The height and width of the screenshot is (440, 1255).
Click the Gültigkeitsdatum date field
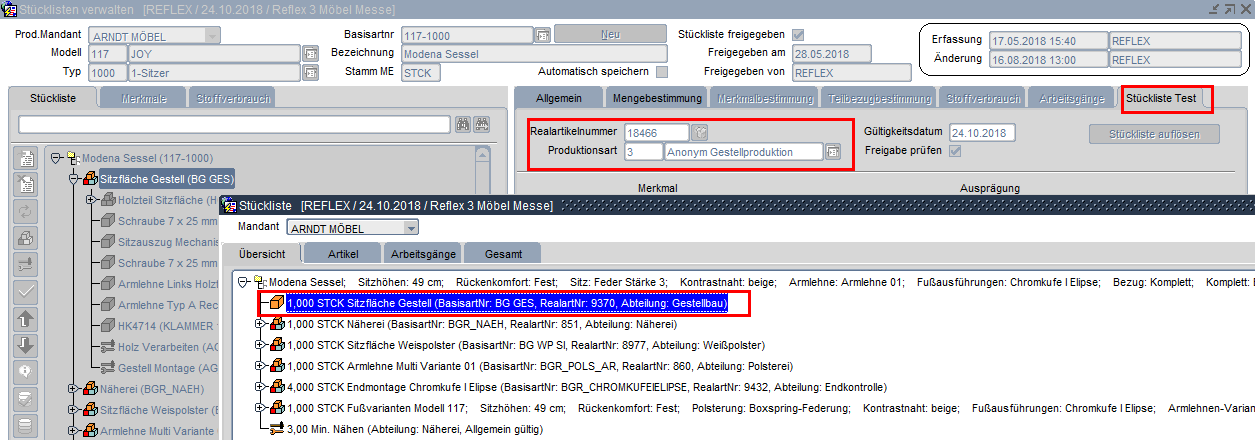point(981,133)
